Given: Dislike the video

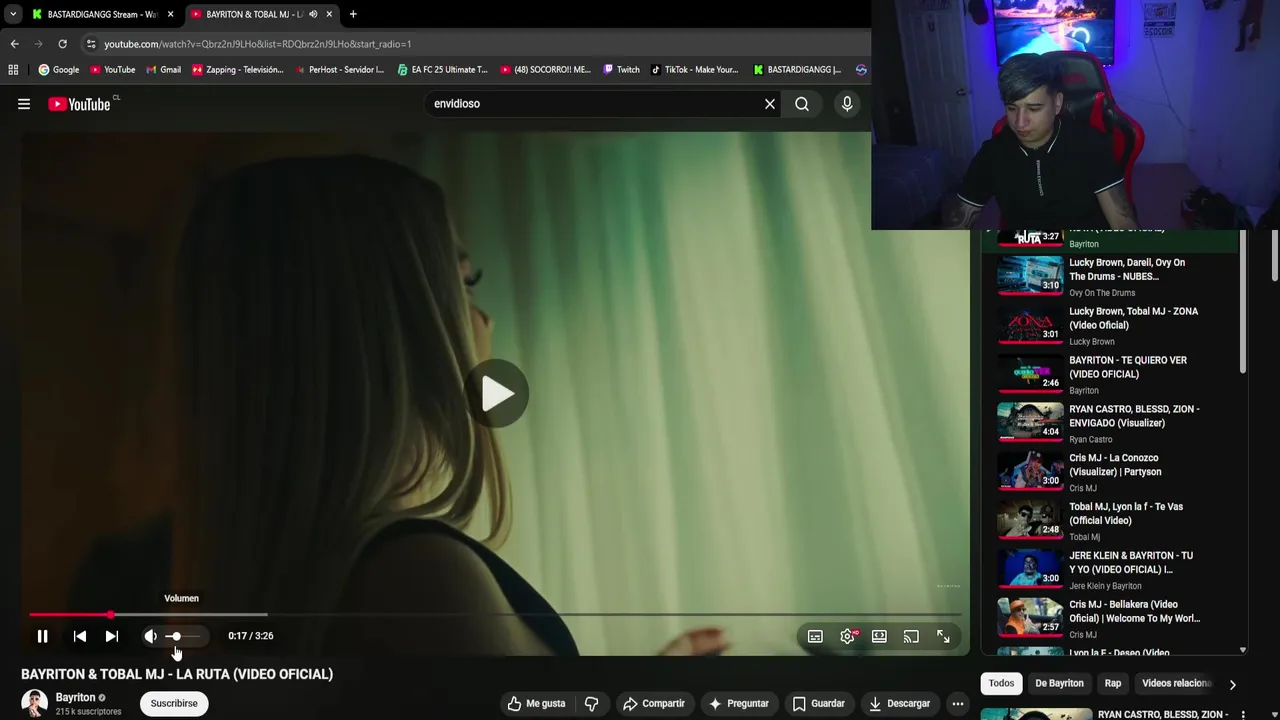Looking at the screenshot, I should click(x=591, y=703).
